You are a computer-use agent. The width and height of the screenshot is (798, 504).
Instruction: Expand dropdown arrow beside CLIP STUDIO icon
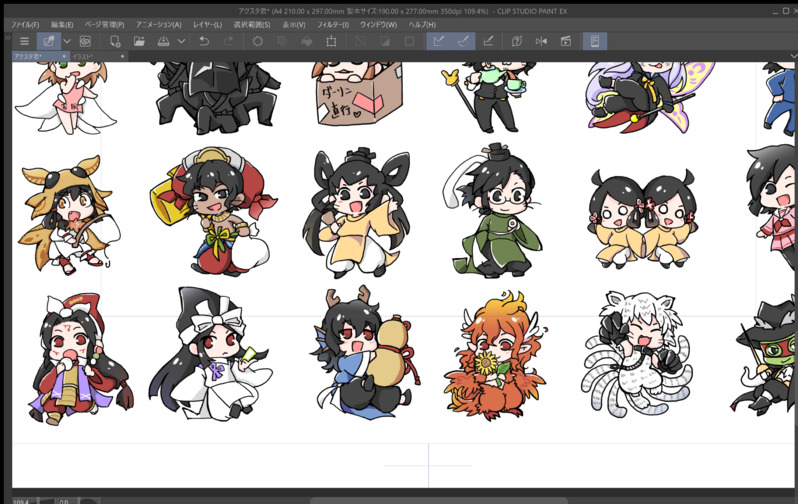66,41
